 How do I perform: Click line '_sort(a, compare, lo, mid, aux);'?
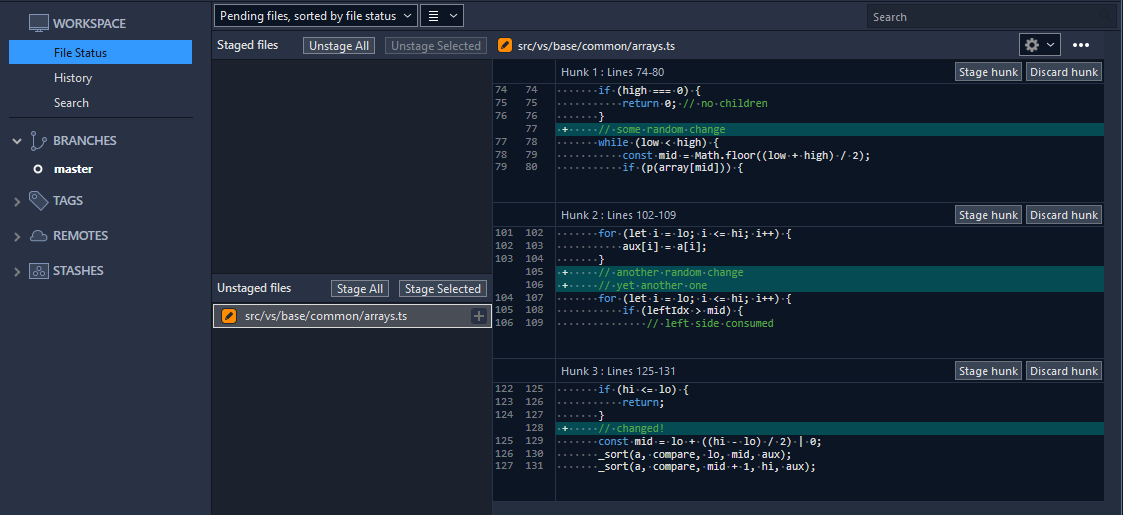695,455
